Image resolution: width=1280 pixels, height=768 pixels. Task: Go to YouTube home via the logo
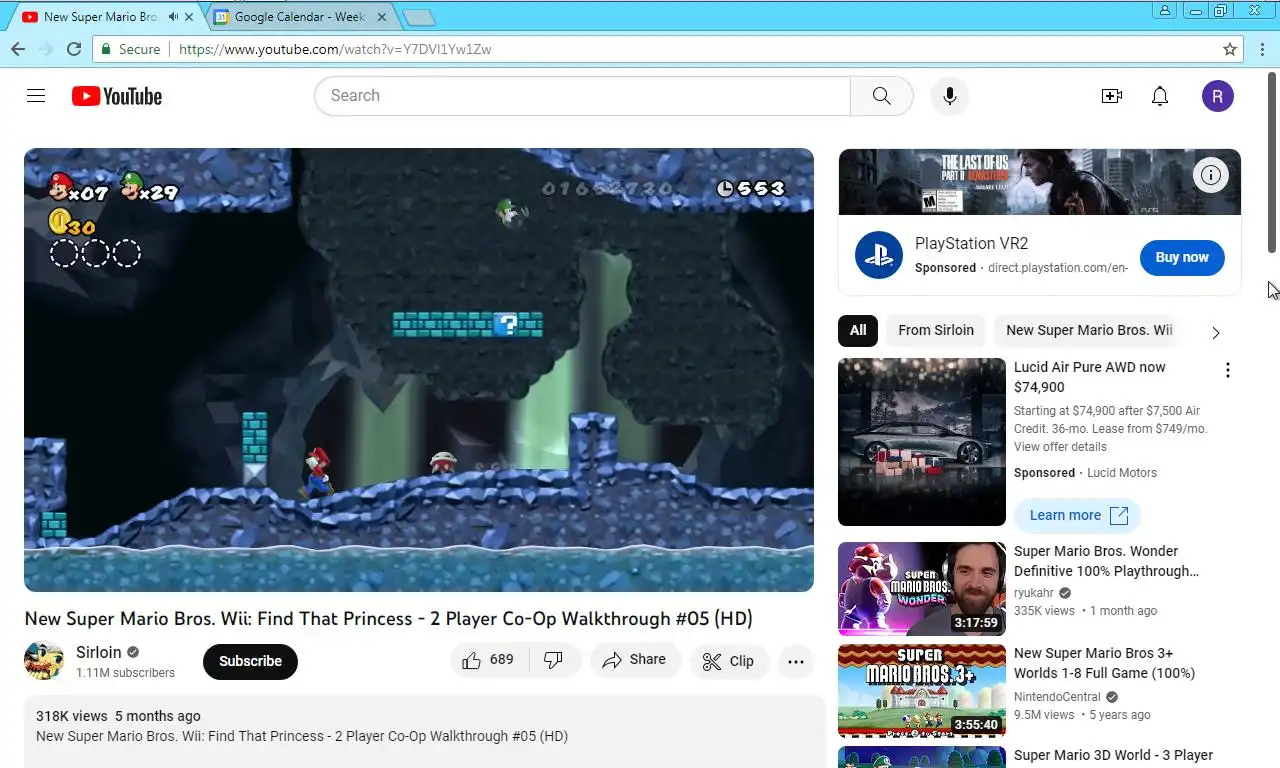click(x=117, y=96)
